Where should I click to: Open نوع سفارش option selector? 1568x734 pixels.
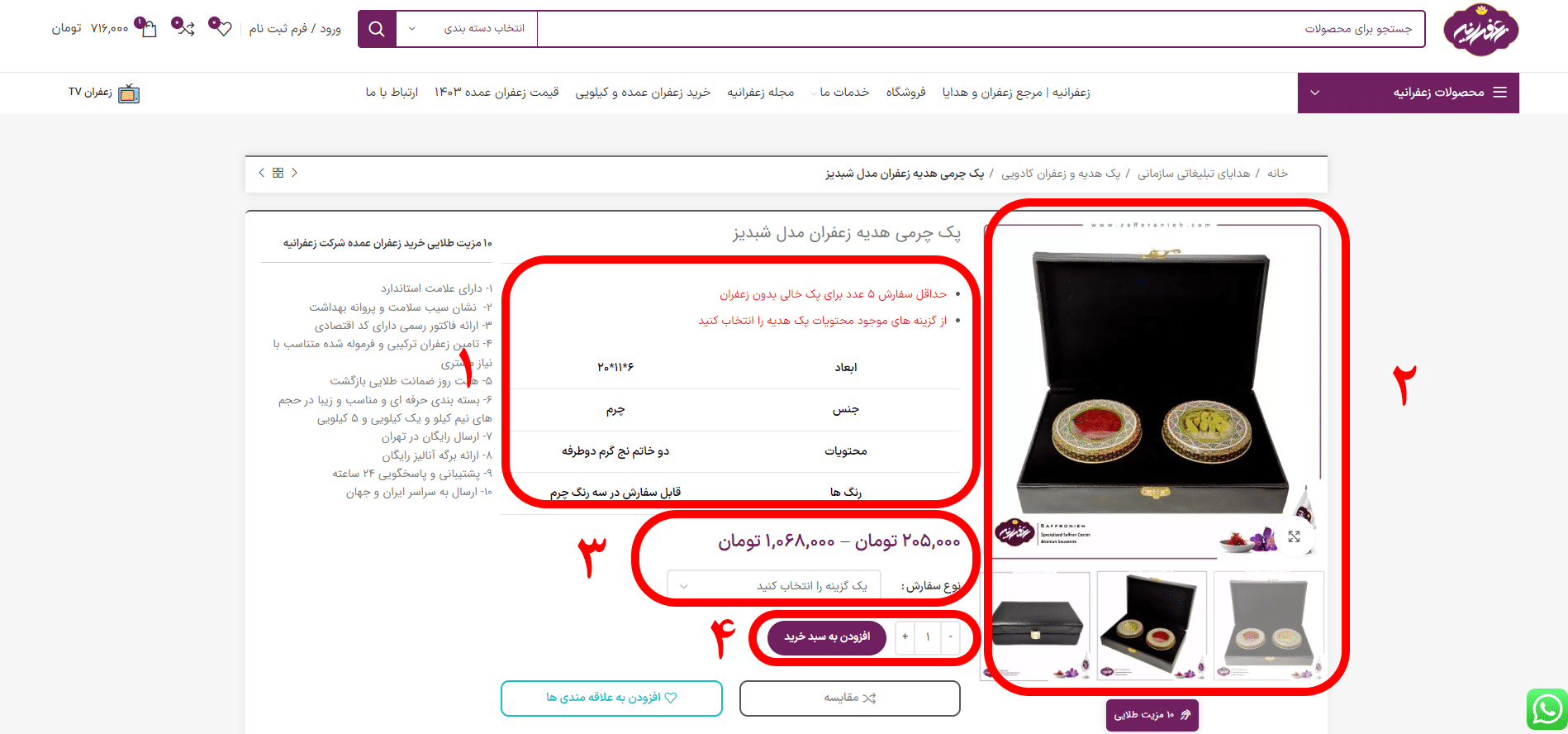pos(773,586)
